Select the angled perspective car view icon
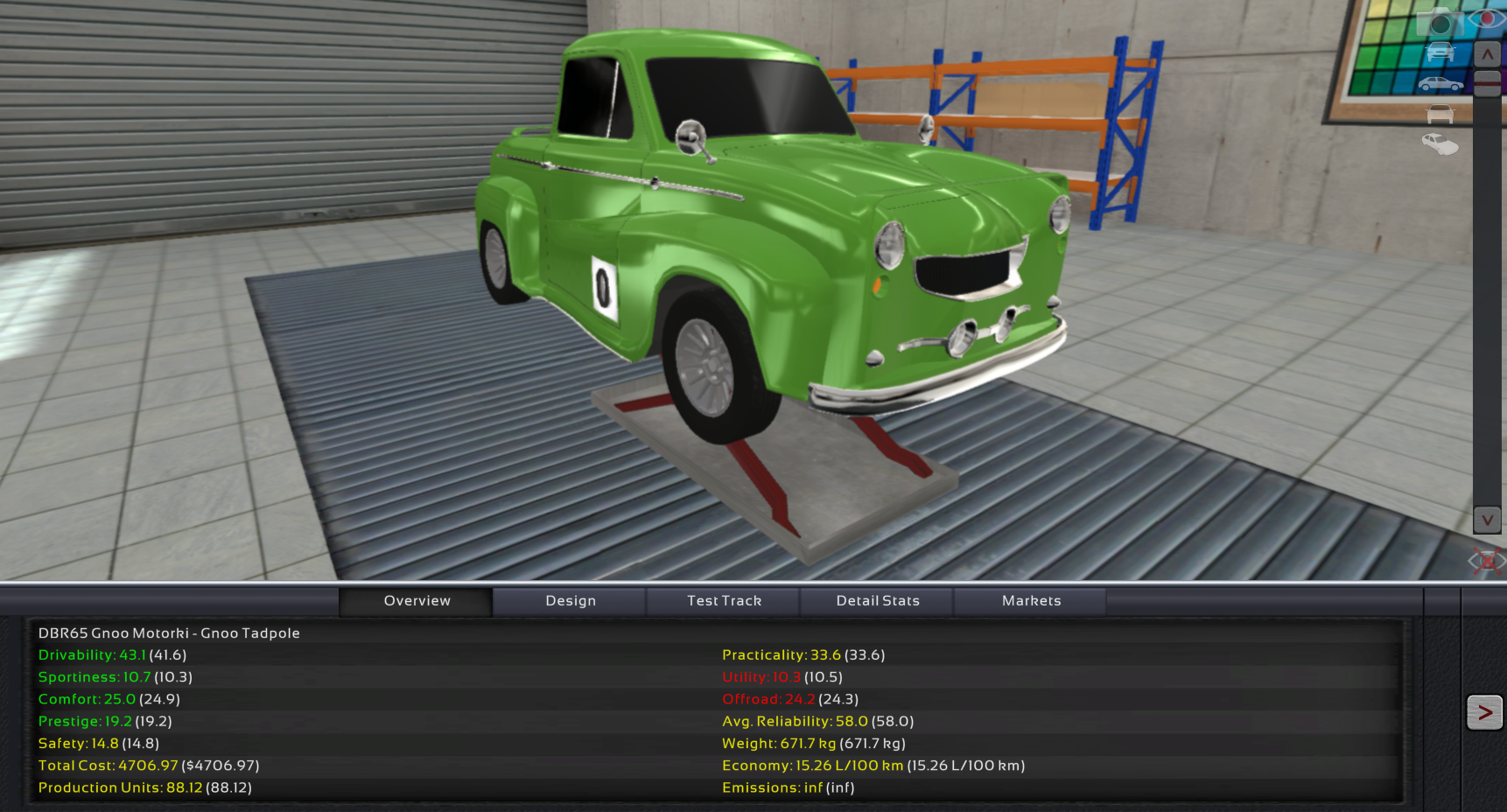 (x=1440, y=143)
